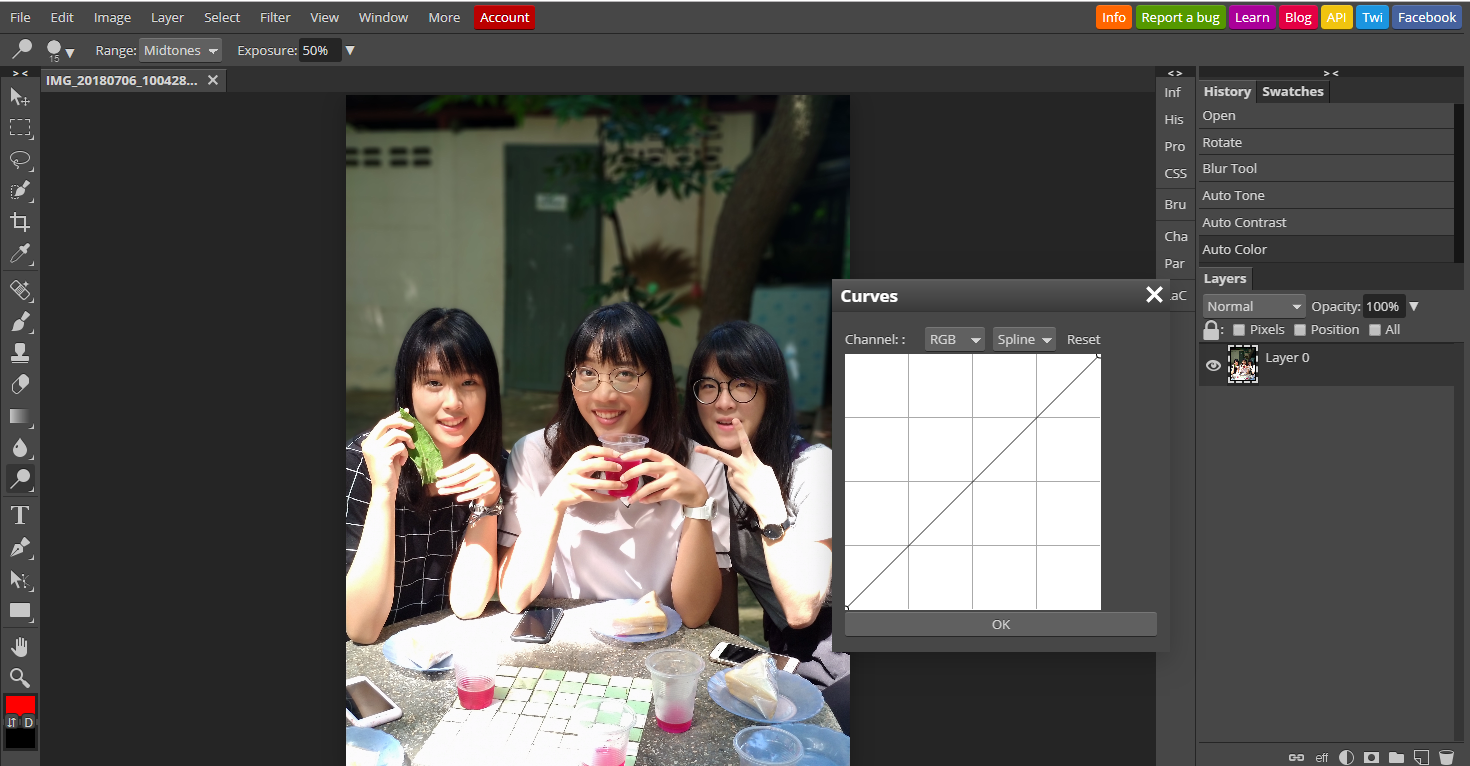Open the brush size preset picker
The width and height of the screenshot is (1470, 766).
click(60, 50)
